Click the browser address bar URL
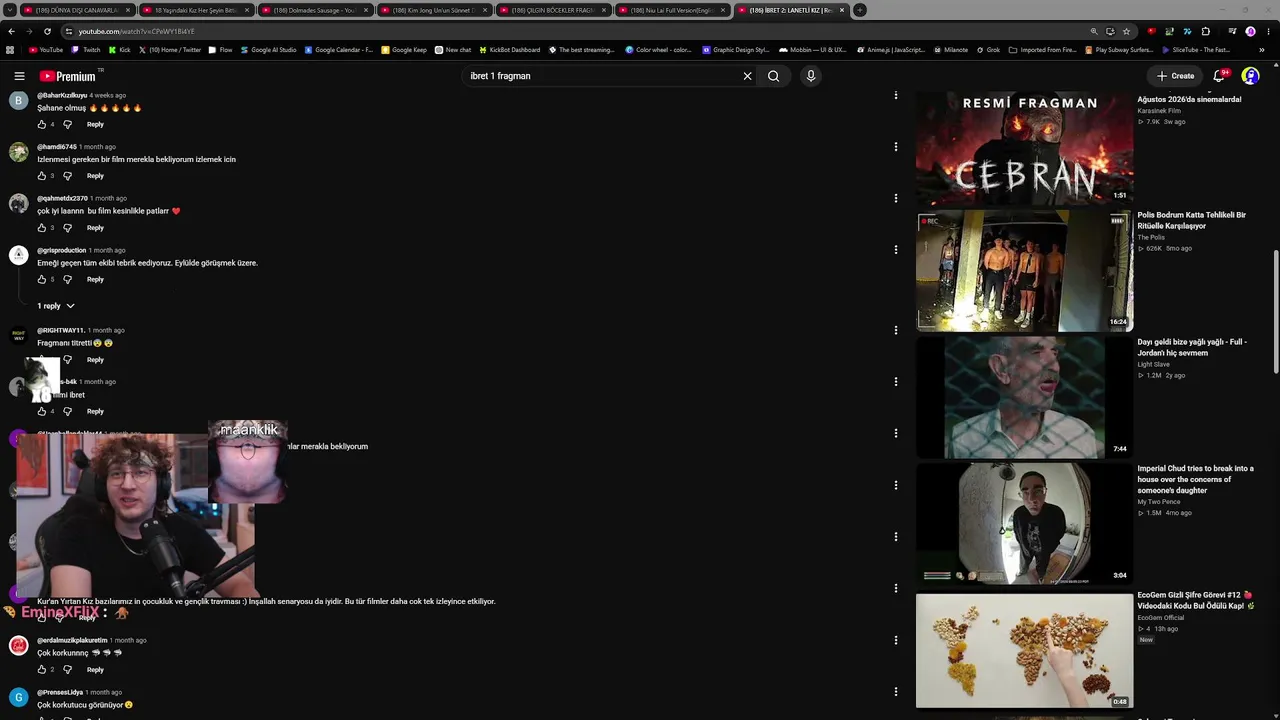Viewport: 1280px width, 720px height. coord(137,31)
